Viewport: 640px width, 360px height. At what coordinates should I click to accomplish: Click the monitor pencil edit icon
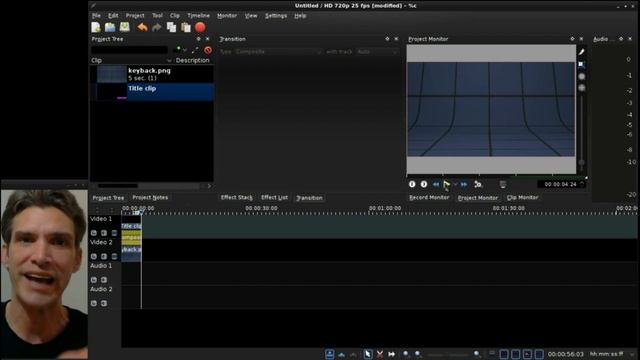582,52
